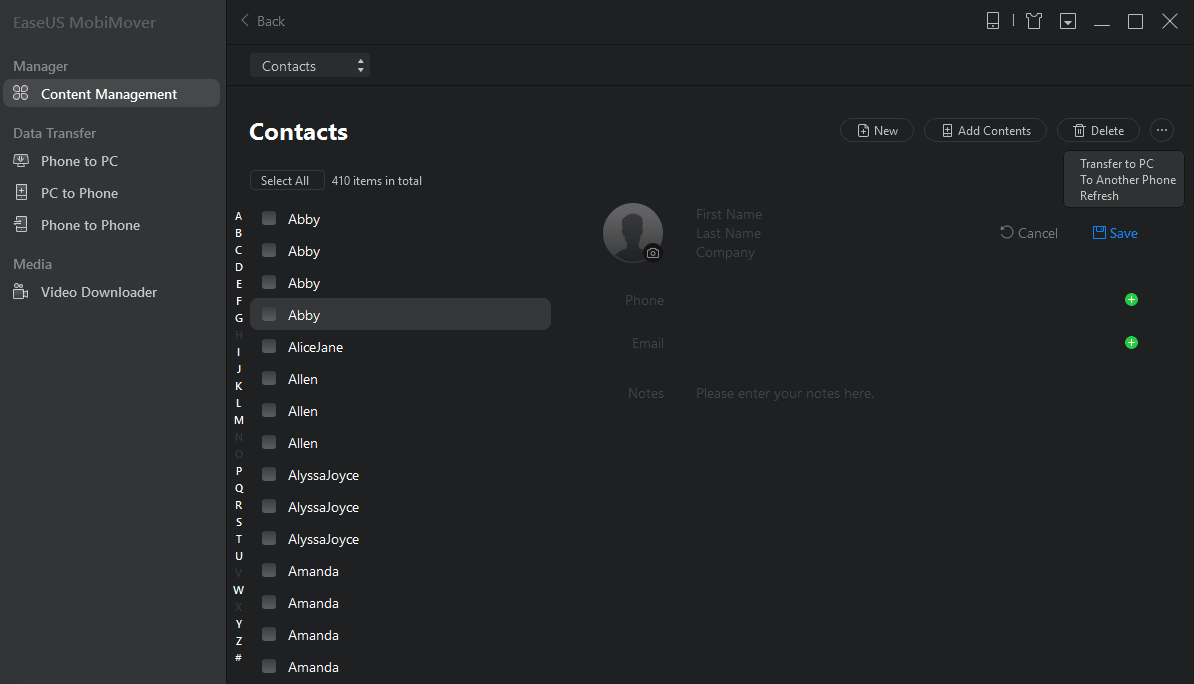Tick the checkbox next to AliceJane
Image resolution: width=1194 pixels, height=684 pixels.
click(269, 346)
